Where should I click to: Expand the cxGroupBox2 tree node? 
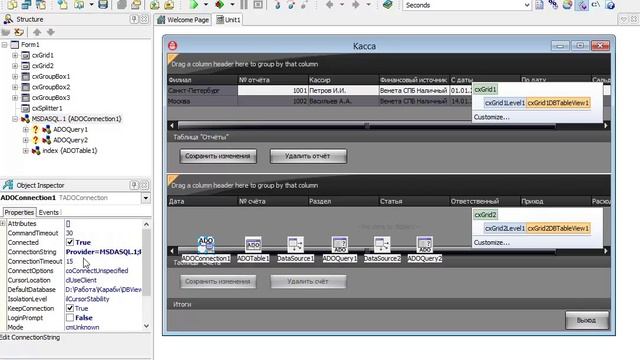tap(15, 87)
